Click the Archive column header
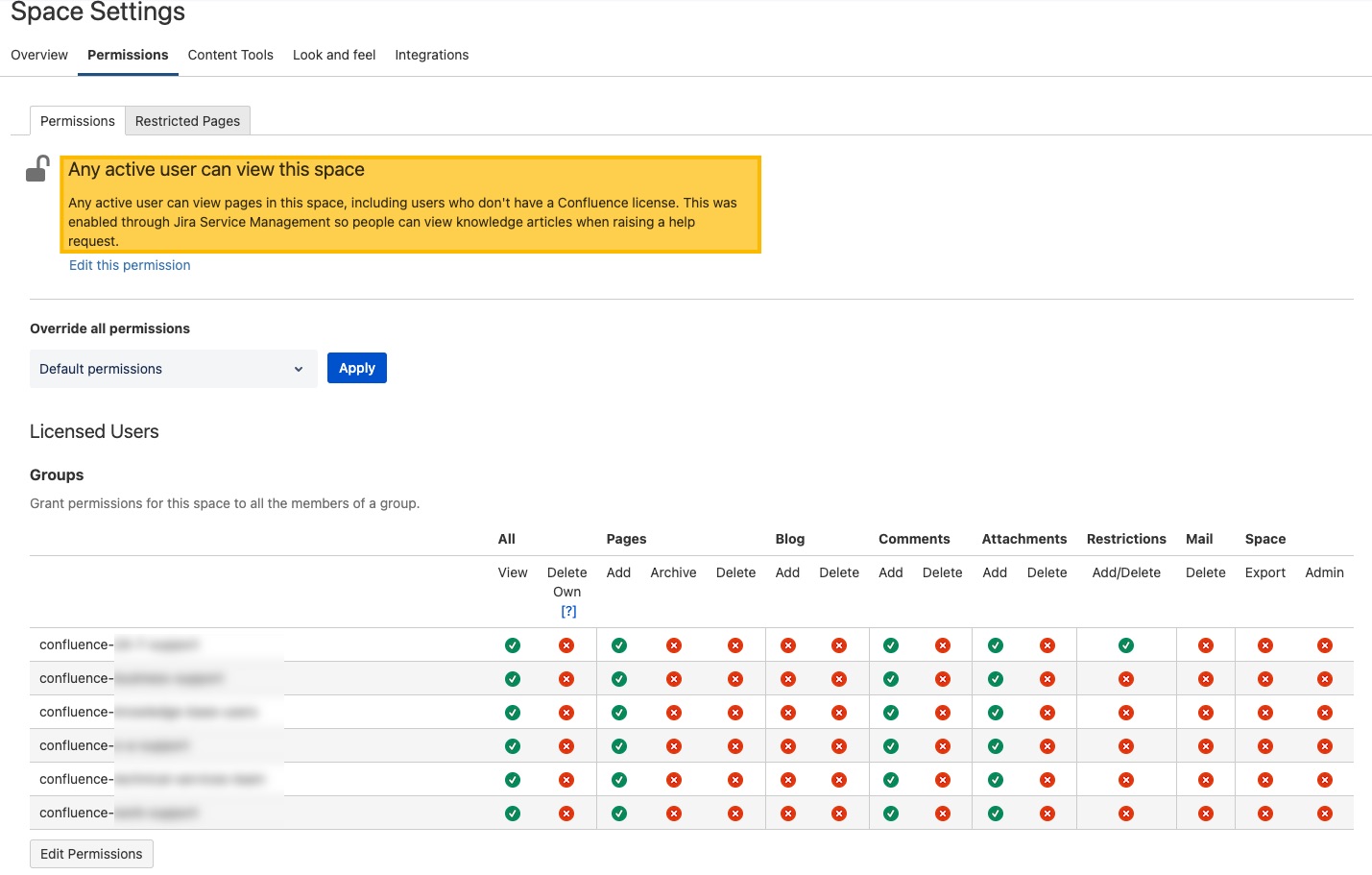The height and width of the screenshot is (875, 1372). click(674, 572)
